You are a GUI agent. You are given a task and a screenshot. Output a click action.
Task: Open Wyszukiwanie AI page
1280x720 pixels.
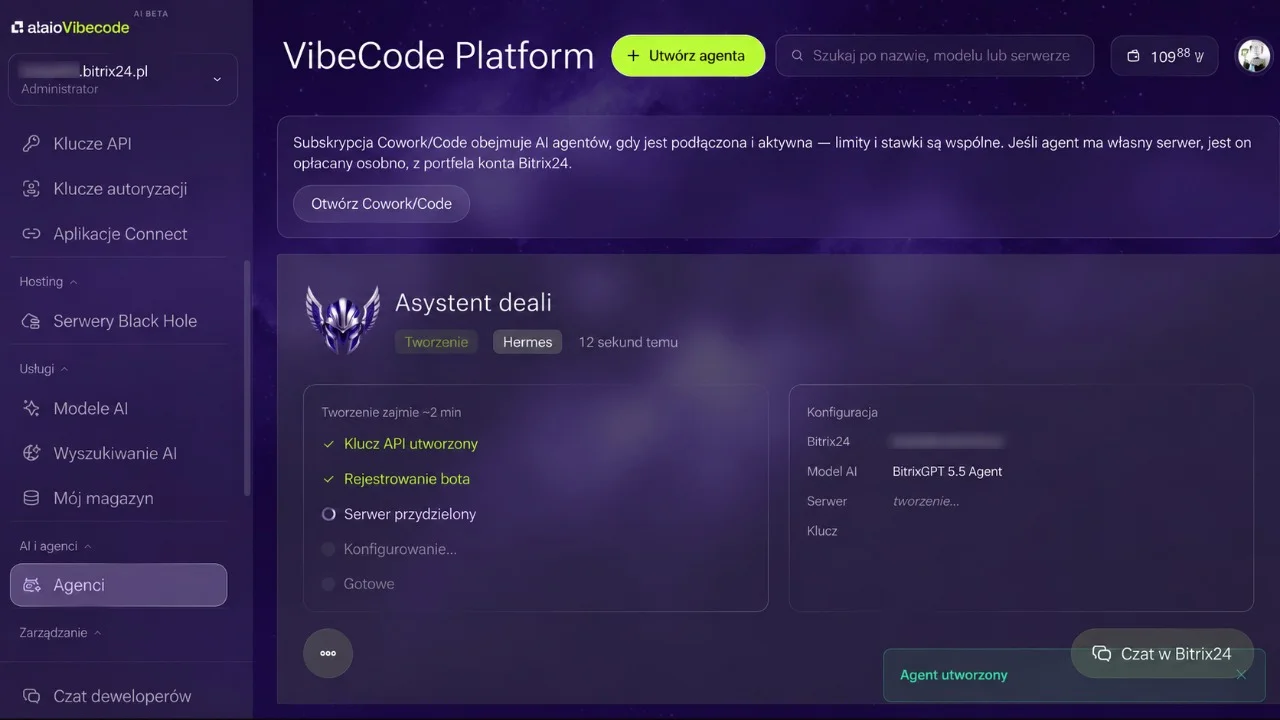tap(118, 453)
